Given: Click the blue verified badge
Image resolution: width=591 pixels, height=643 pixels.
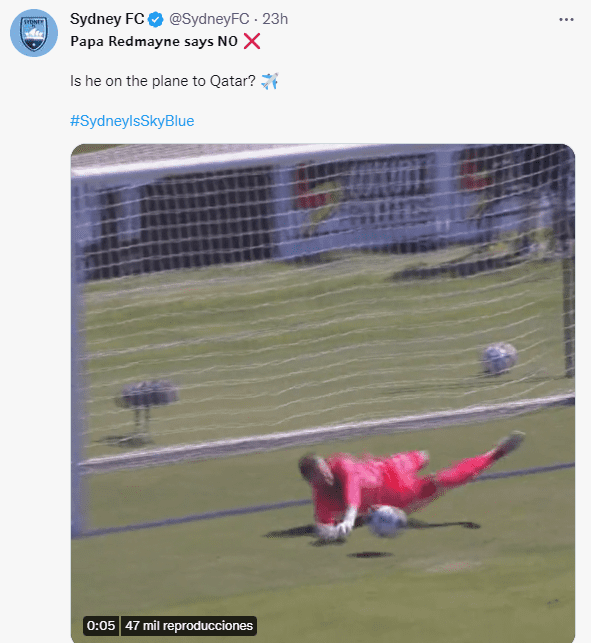Looking at the screenshot, I should tap(155, 19).
